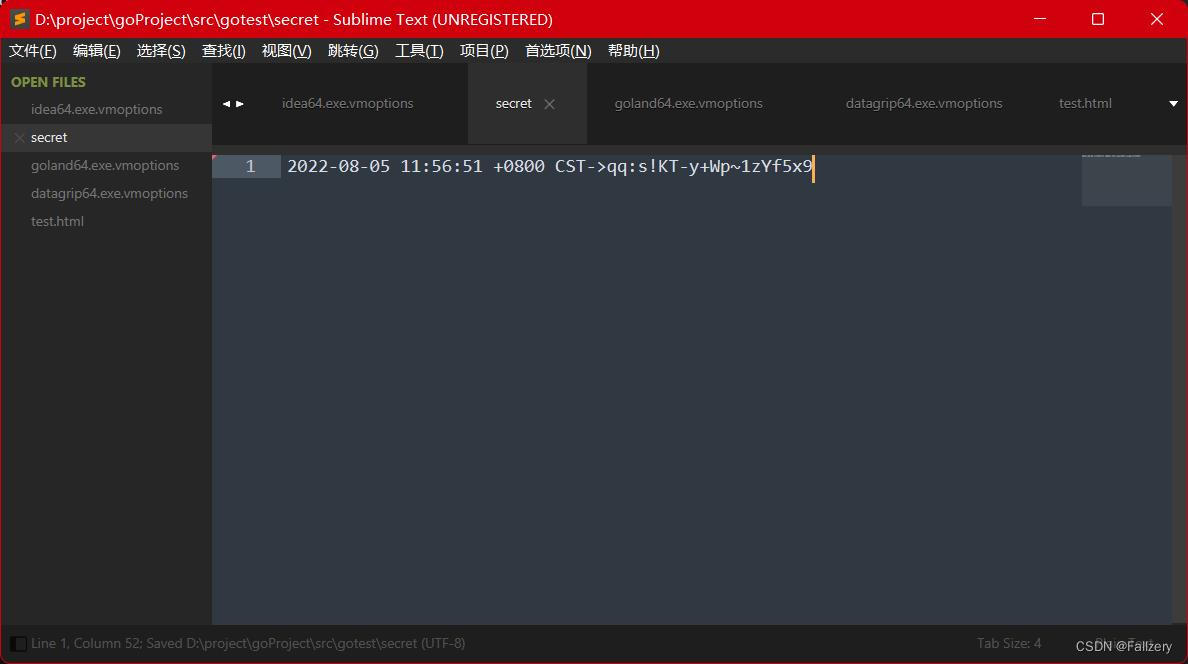Close the secret file from the sidebar X icon
Screen dimensions: 1188x664
click(19, 137)
